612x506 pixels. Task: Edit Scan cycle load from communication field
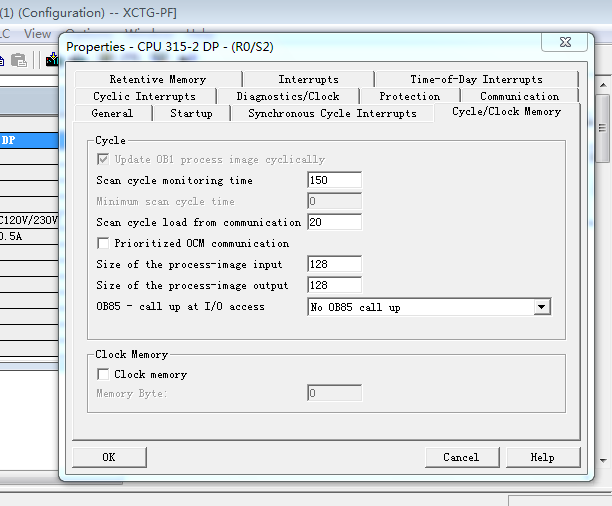(334, 222)
